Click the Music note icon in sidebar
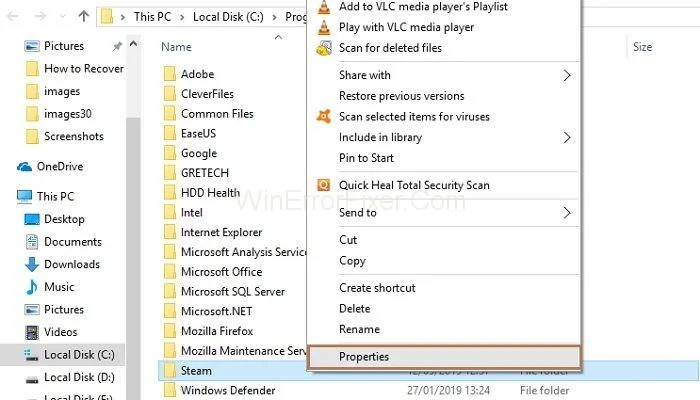700x400 pixels. point(27,287)
